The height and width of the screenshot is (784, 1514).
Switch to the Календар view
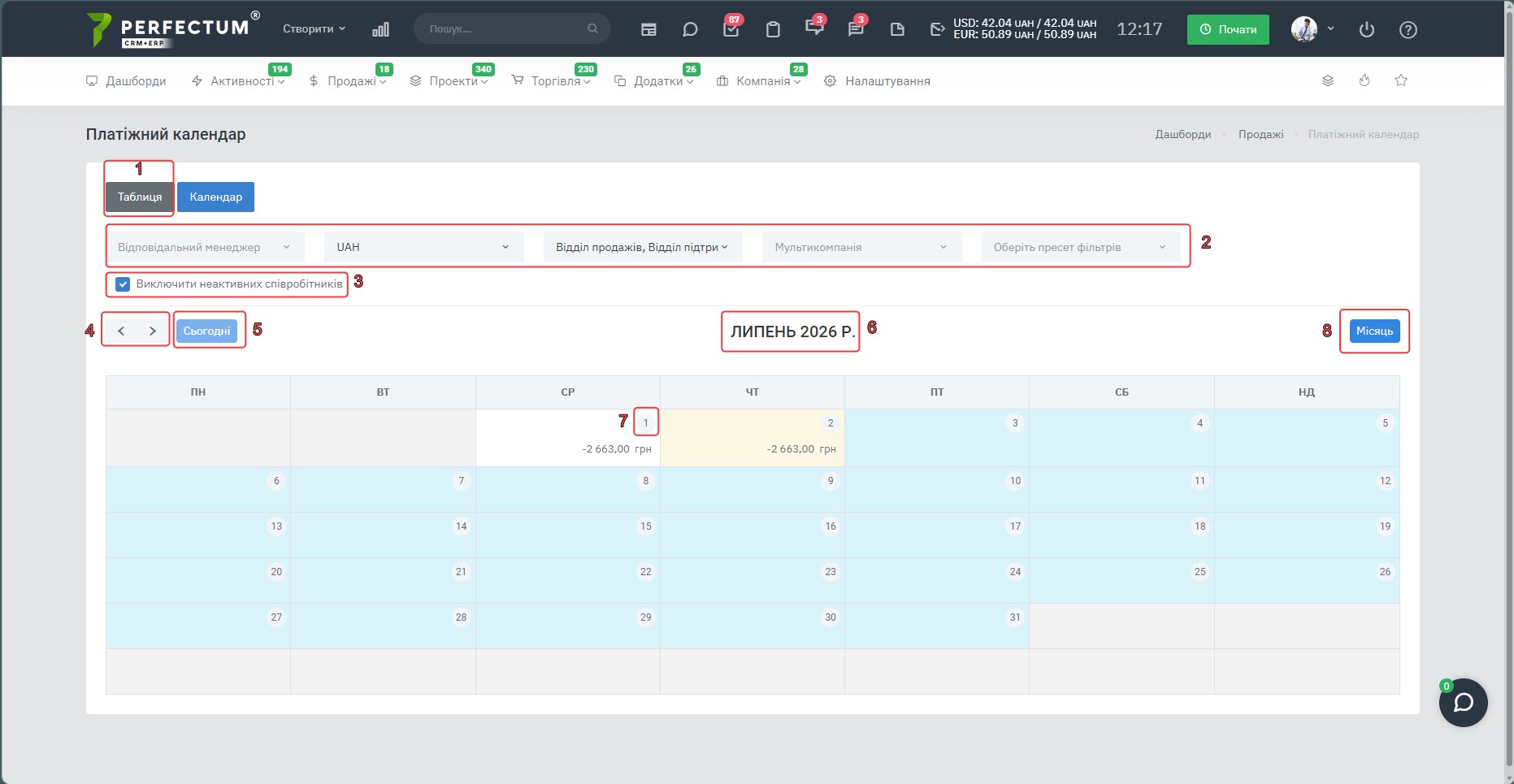pos(215,197)
